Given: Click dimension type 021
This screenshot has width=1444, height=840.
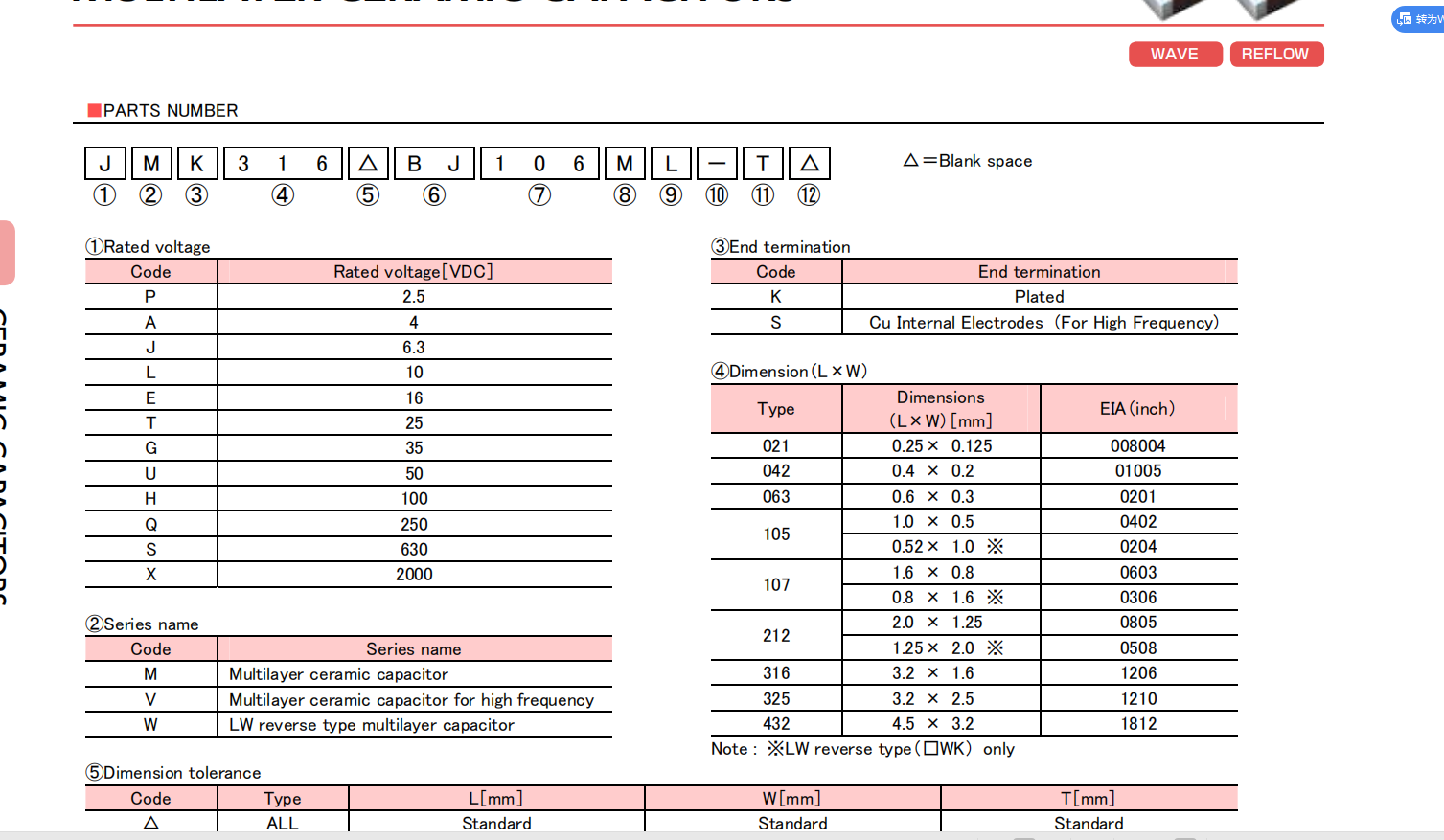Looking at the screenshot, I should (x=776, y=446).
